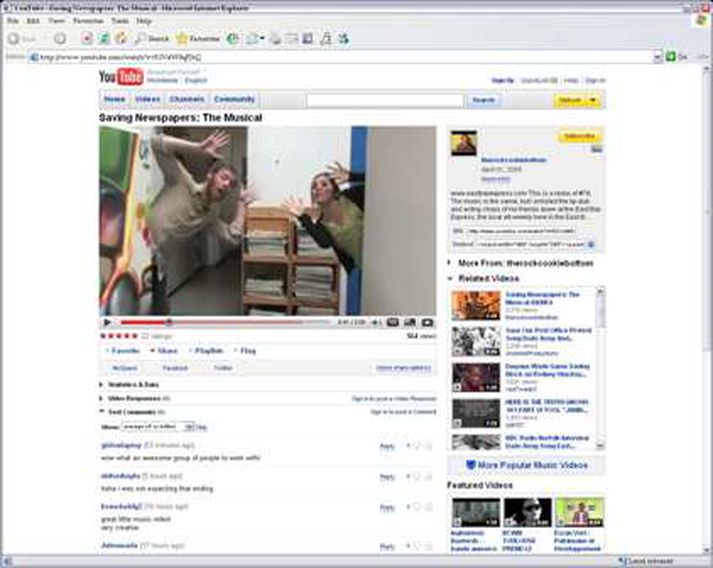The image size is (713, 568).
Task: Switch to the YouTube Home tab
Action: pyautogui.click(x=114, y=99)
